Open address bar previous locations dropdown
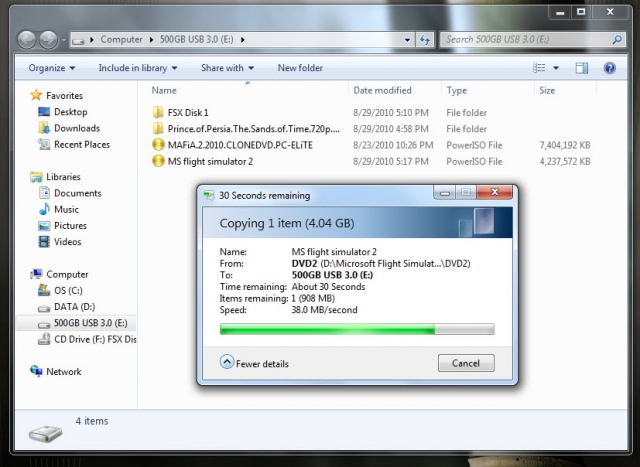This screenshot has width=640, height=467. (x=407, y=40)
